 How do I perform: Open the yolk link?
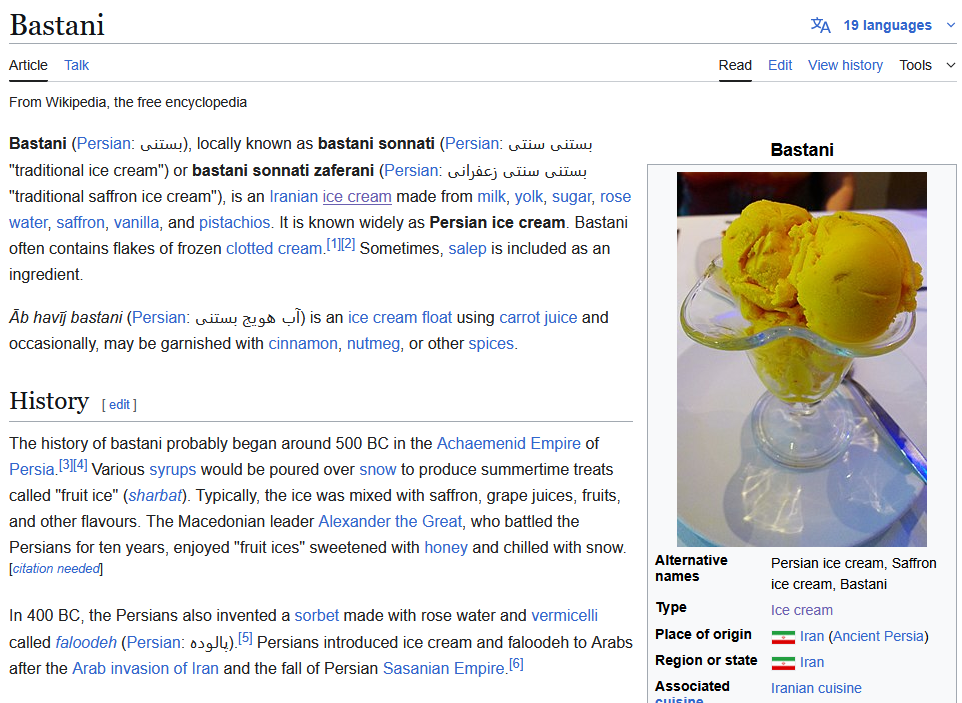[x=529, y=196]
